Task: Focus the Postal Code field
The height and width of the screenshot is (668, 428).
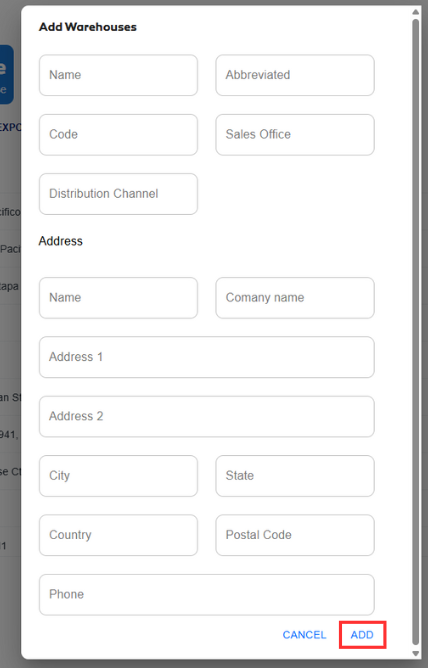Action: pos(295,535)
